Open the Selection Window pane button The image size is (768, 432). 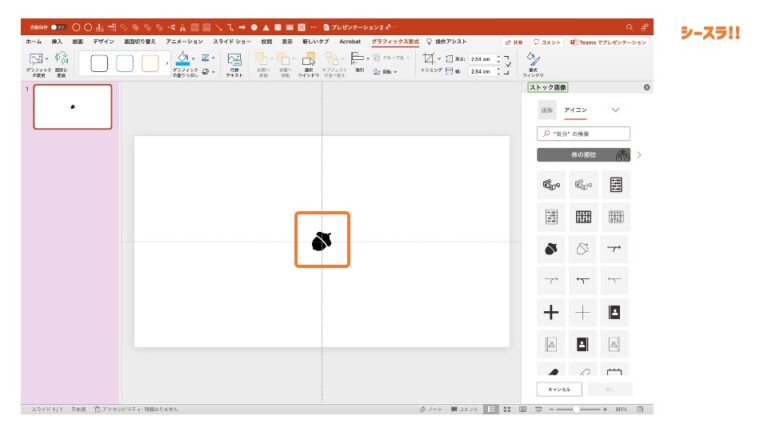308,65
